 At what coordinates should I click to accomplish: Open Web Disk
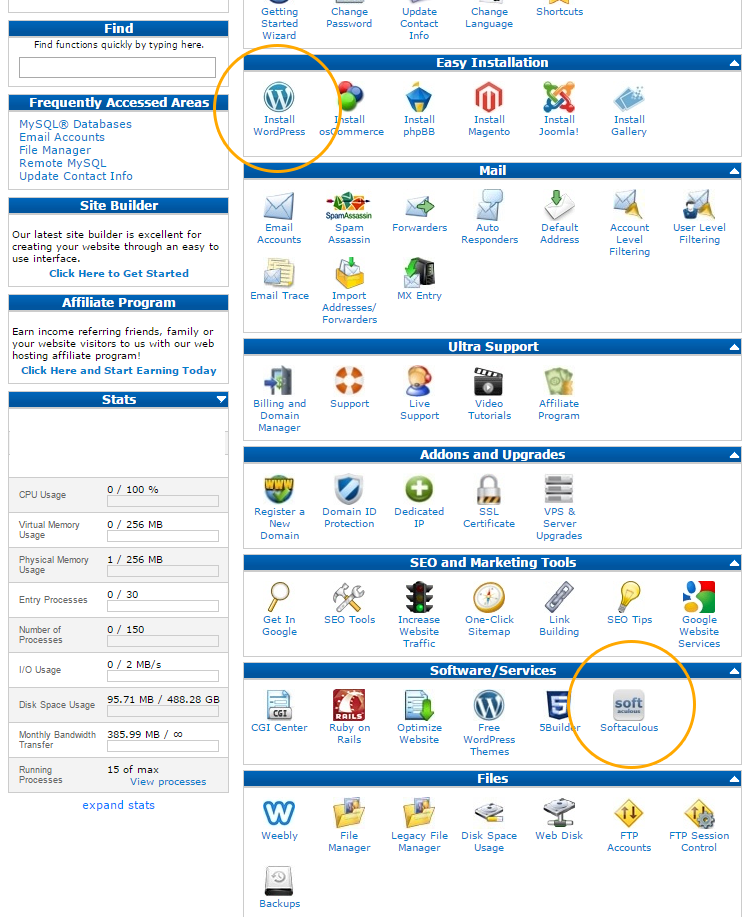tap(559, 813)
